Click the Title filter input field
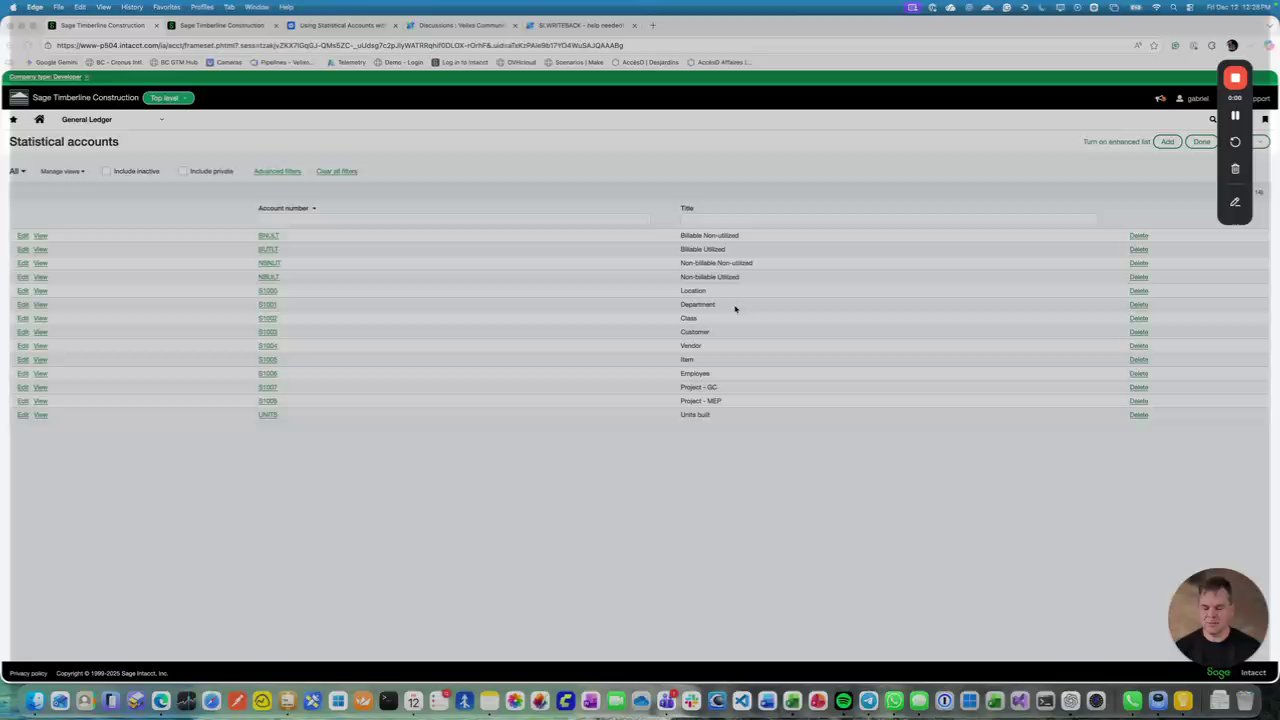This screenshot has width=1280, height=720. 888,220
